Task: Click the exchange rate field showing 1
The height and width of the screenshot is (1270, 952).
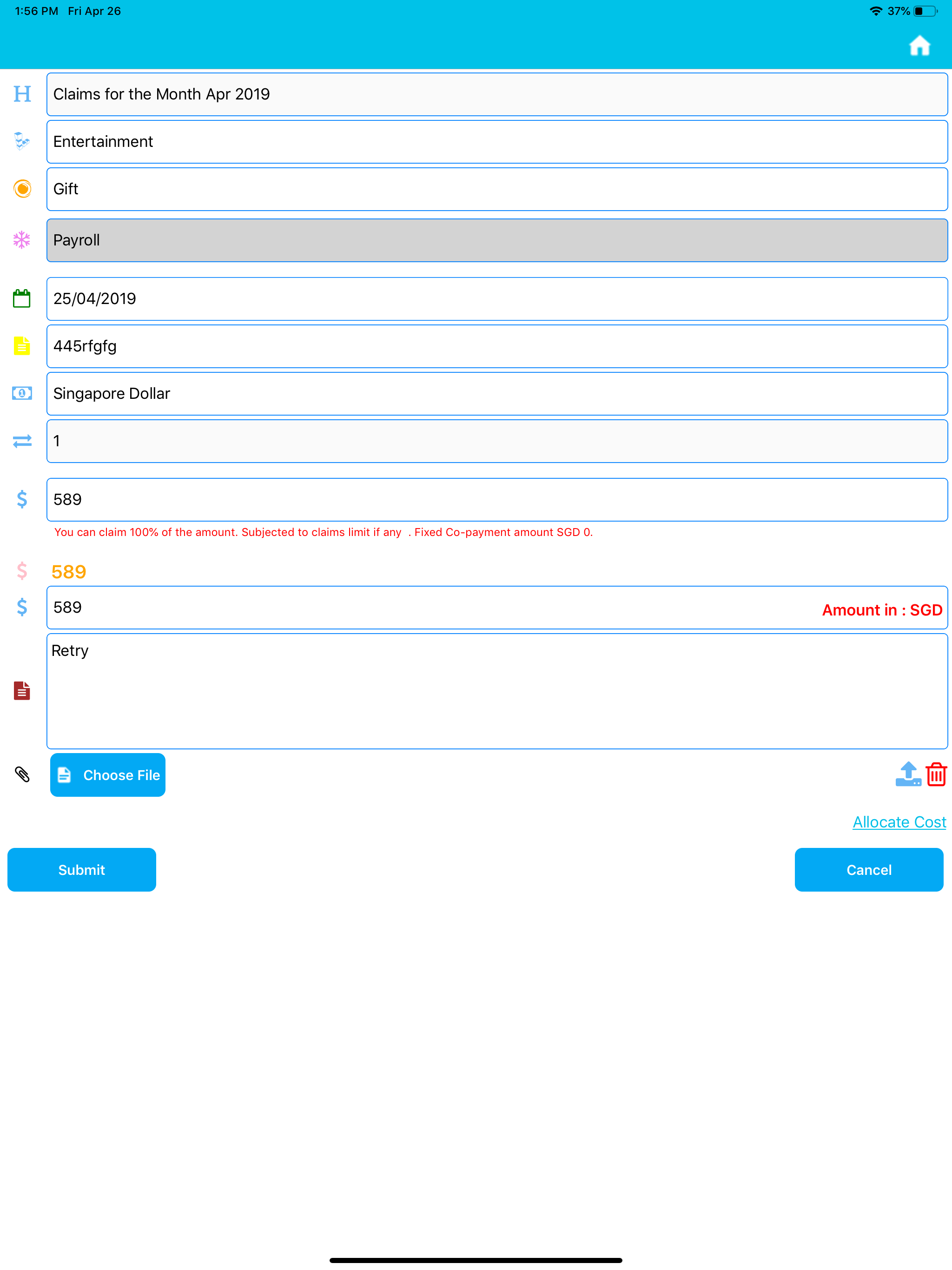Action: pos(497,441)
